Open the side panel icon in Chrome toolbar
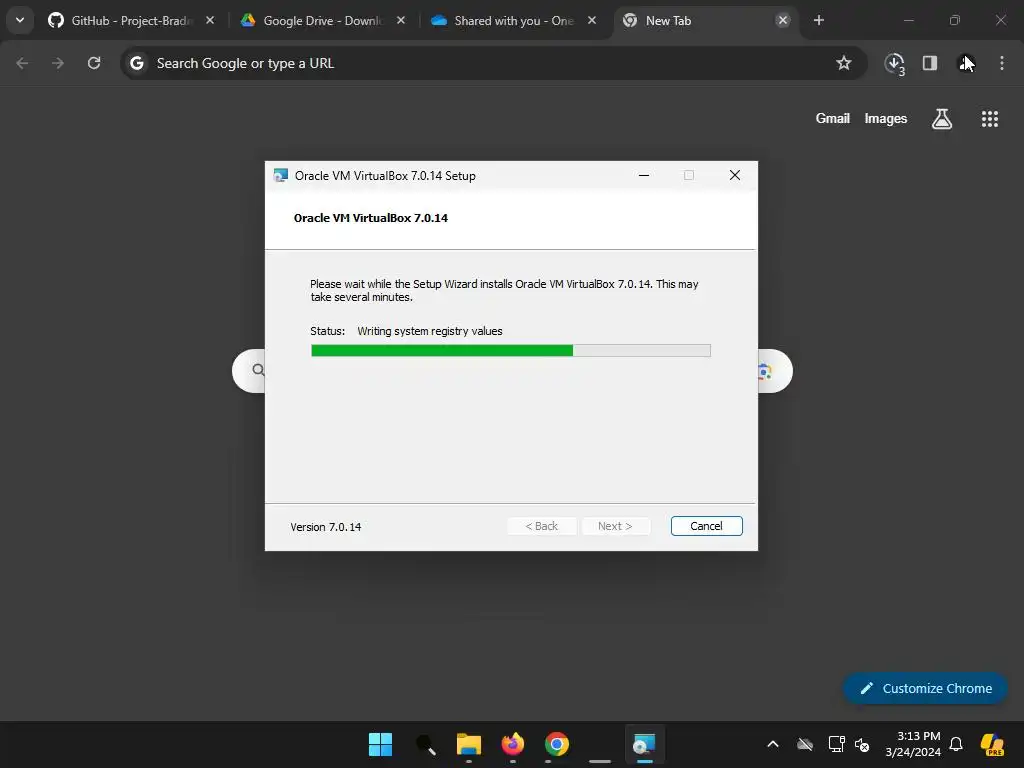 pyautogui.click(x=929, y=63)
